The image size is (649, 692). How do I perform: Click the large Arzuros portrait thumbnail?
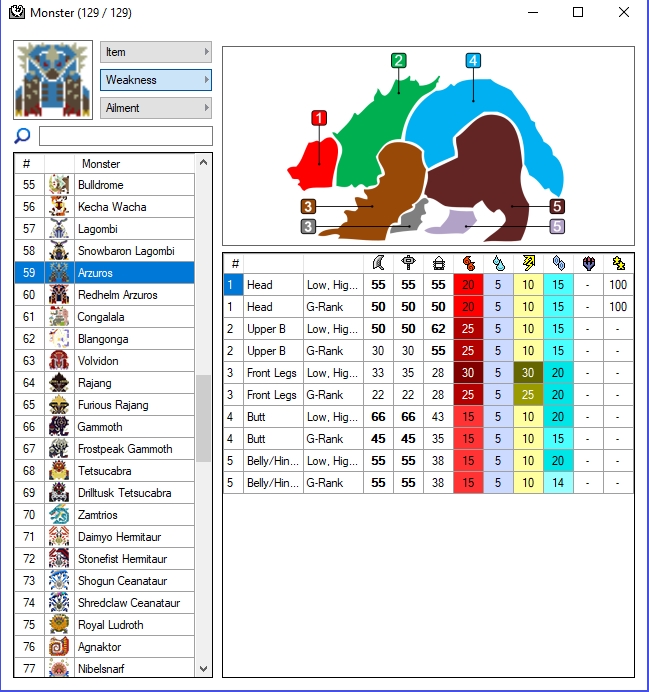53,80
